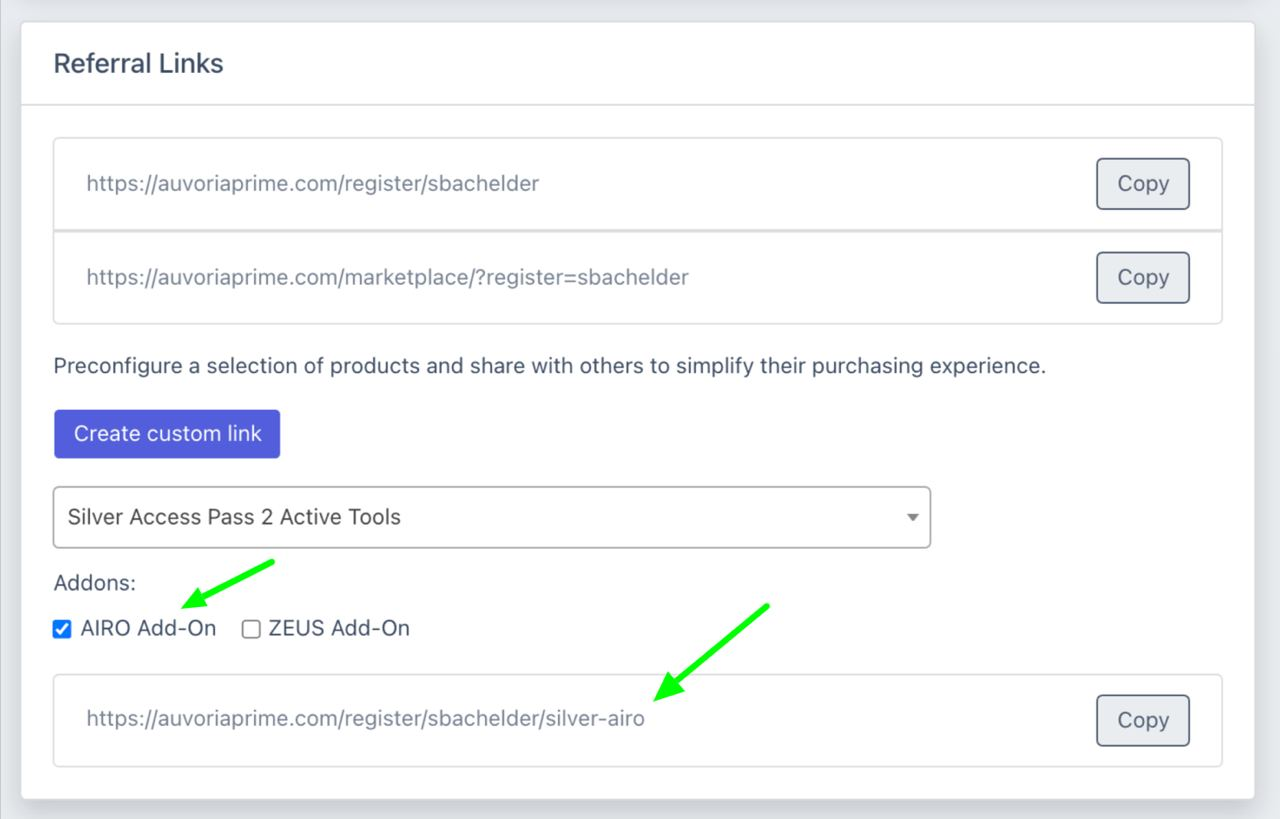Screen dimensions: 1280x819
Task: Copy the silver-airo custom link
Action: click(x=1142, y=720)
